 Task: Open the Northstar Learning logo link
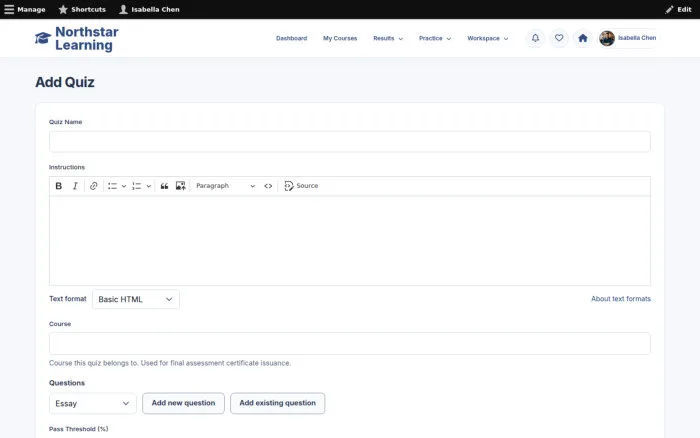coord(77,38)
